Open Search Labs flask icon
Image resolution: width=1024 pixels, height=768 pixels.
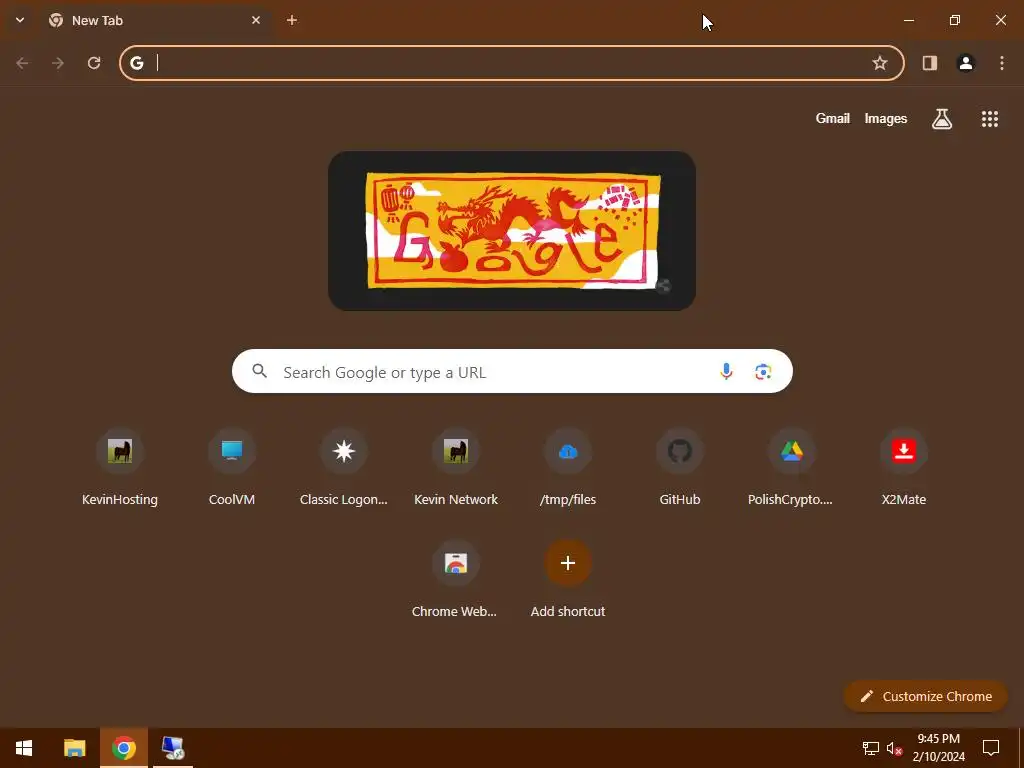[x=942, y=118]
